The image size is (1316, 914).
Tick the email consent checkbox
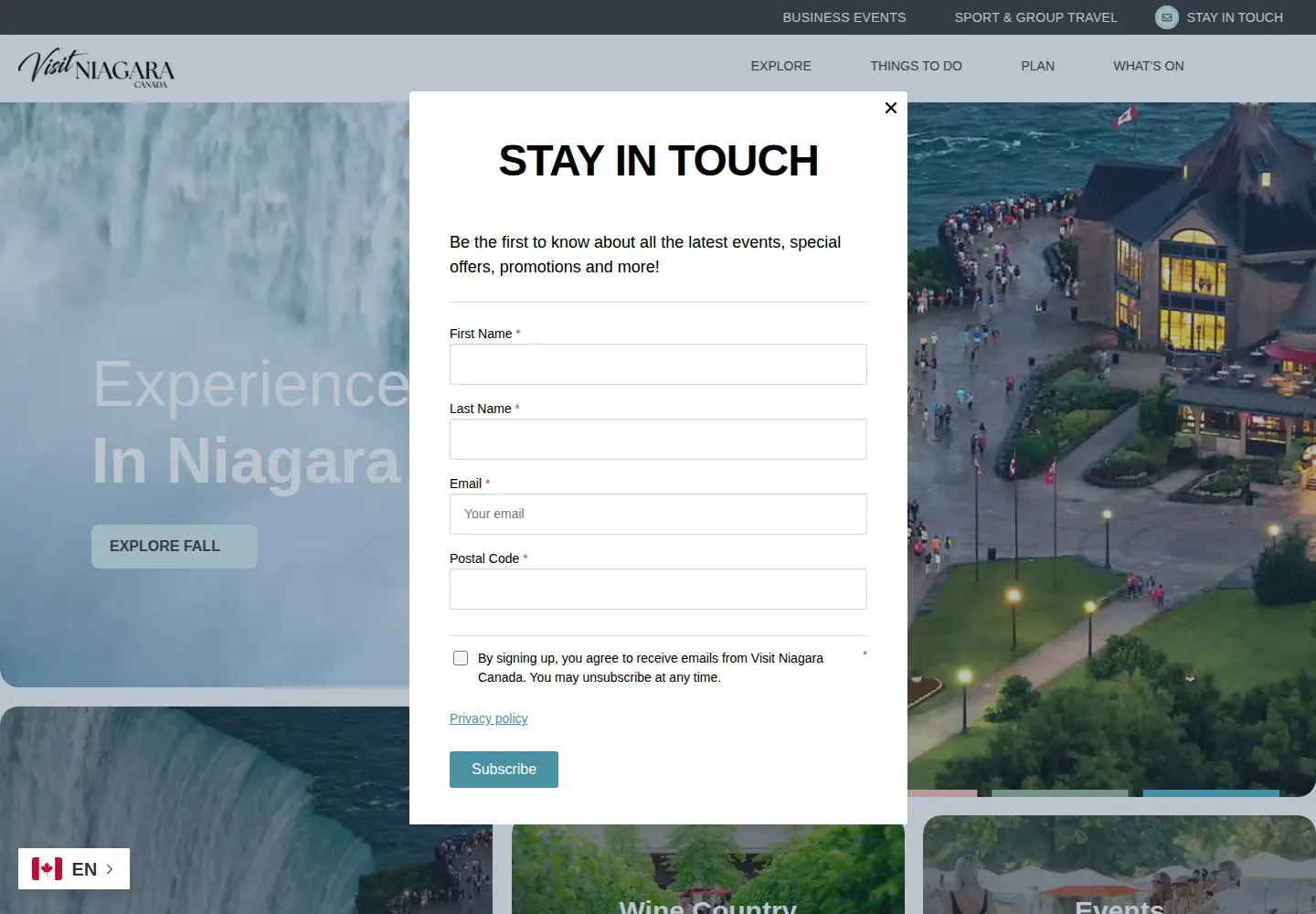tap(461, 658)
